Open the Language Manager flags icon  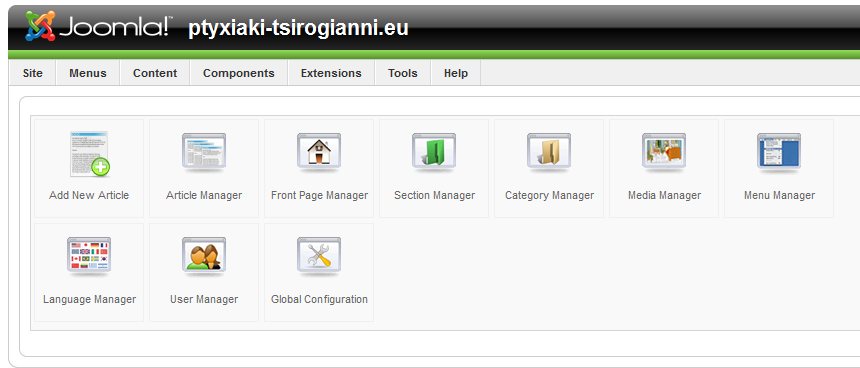coord(89,256)
